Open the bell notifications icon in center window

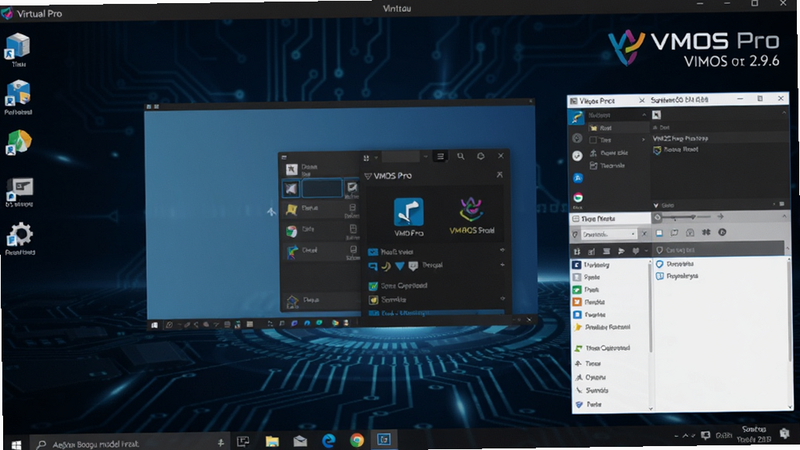481,156
